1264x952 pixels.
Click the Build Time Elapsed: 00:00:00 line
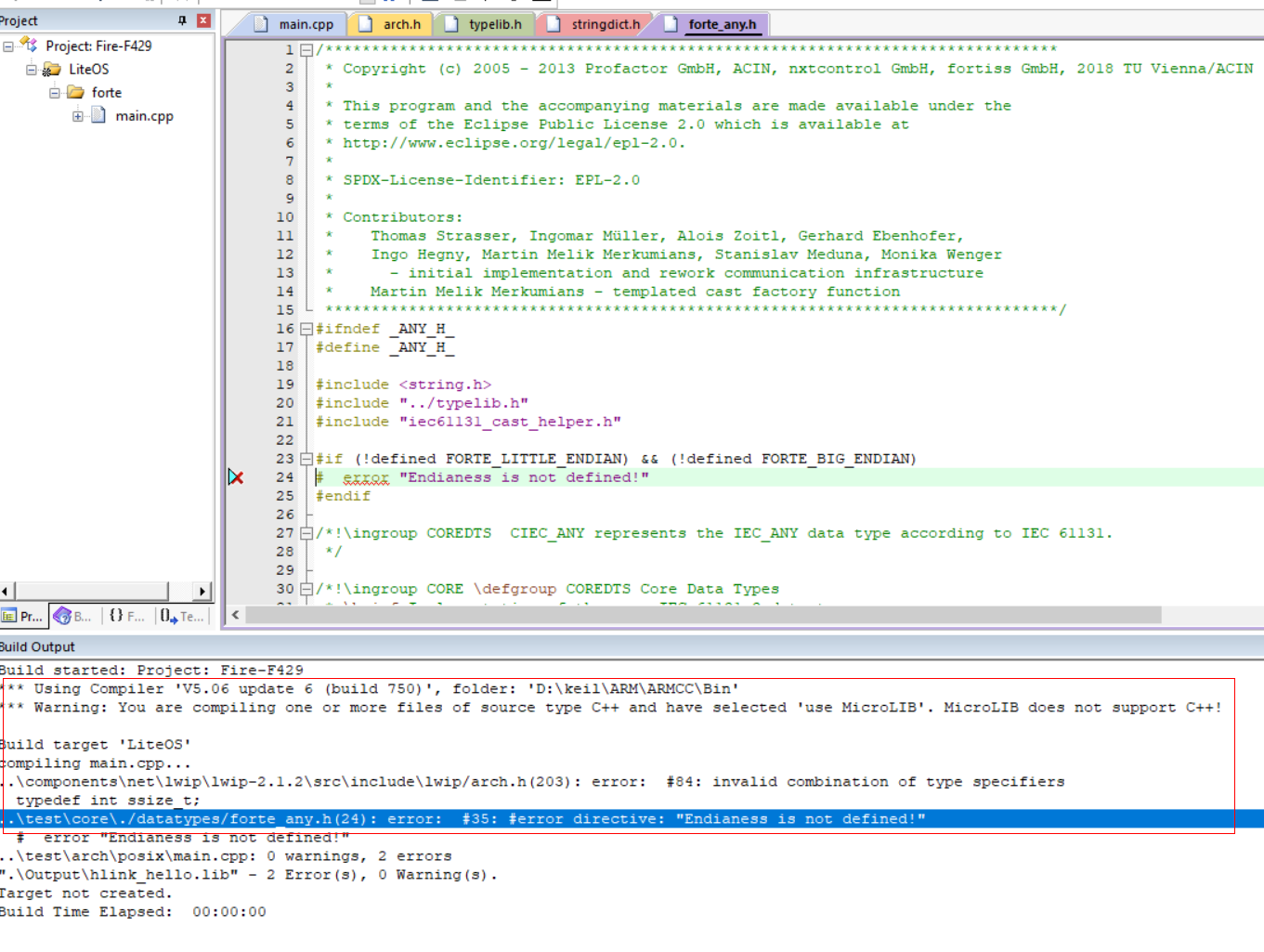coord(133,912)
